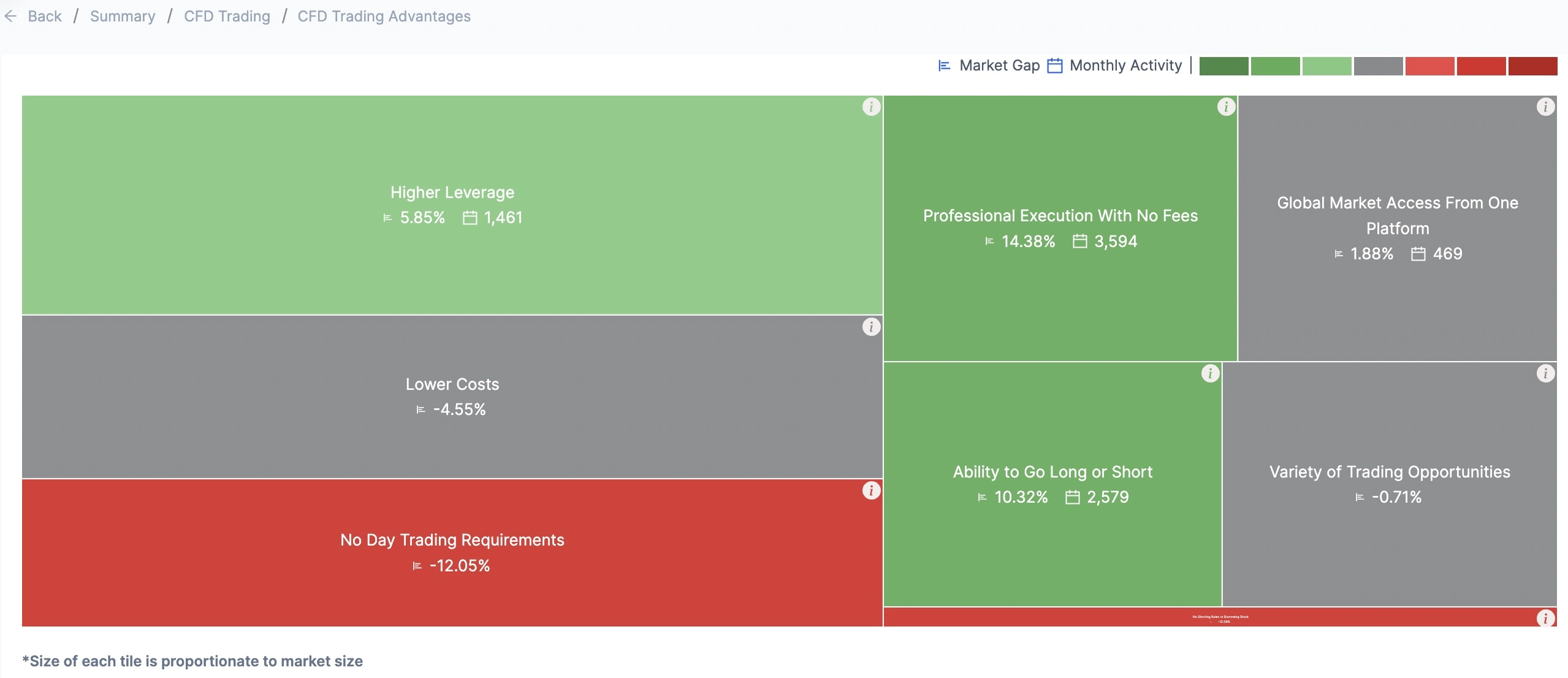
Task: Click calendar icon beside 1,461
Action: (x=470, y=218)
